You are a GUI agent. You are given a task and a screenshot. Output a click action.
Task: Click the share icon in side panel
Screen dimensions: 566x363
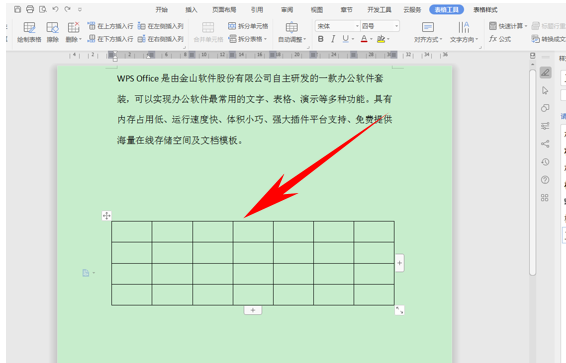[545, 144]
